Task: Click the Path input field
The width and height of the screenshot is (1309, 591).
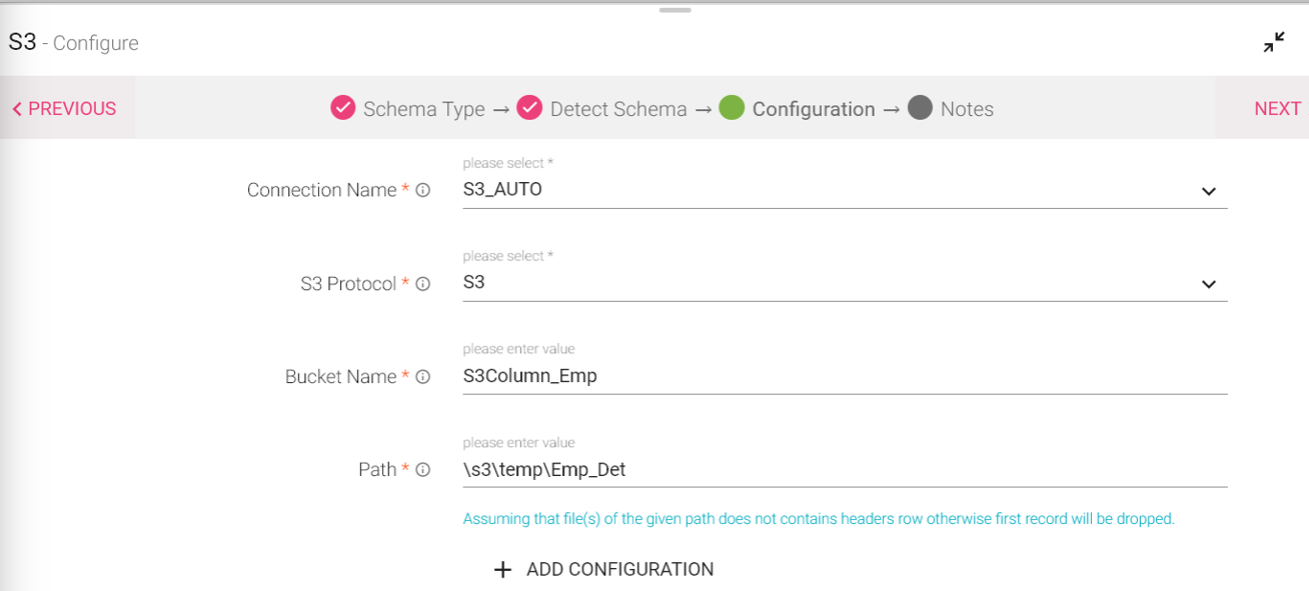Action: tap(845, 469)
